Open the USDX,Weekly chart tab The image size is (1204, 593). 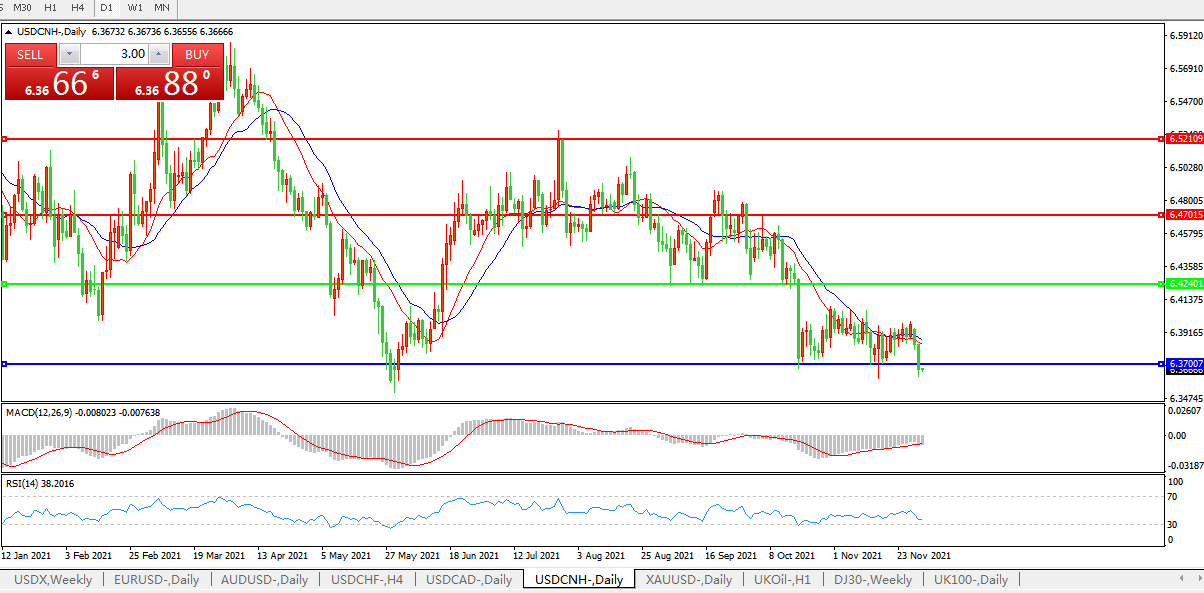[52, 580]
